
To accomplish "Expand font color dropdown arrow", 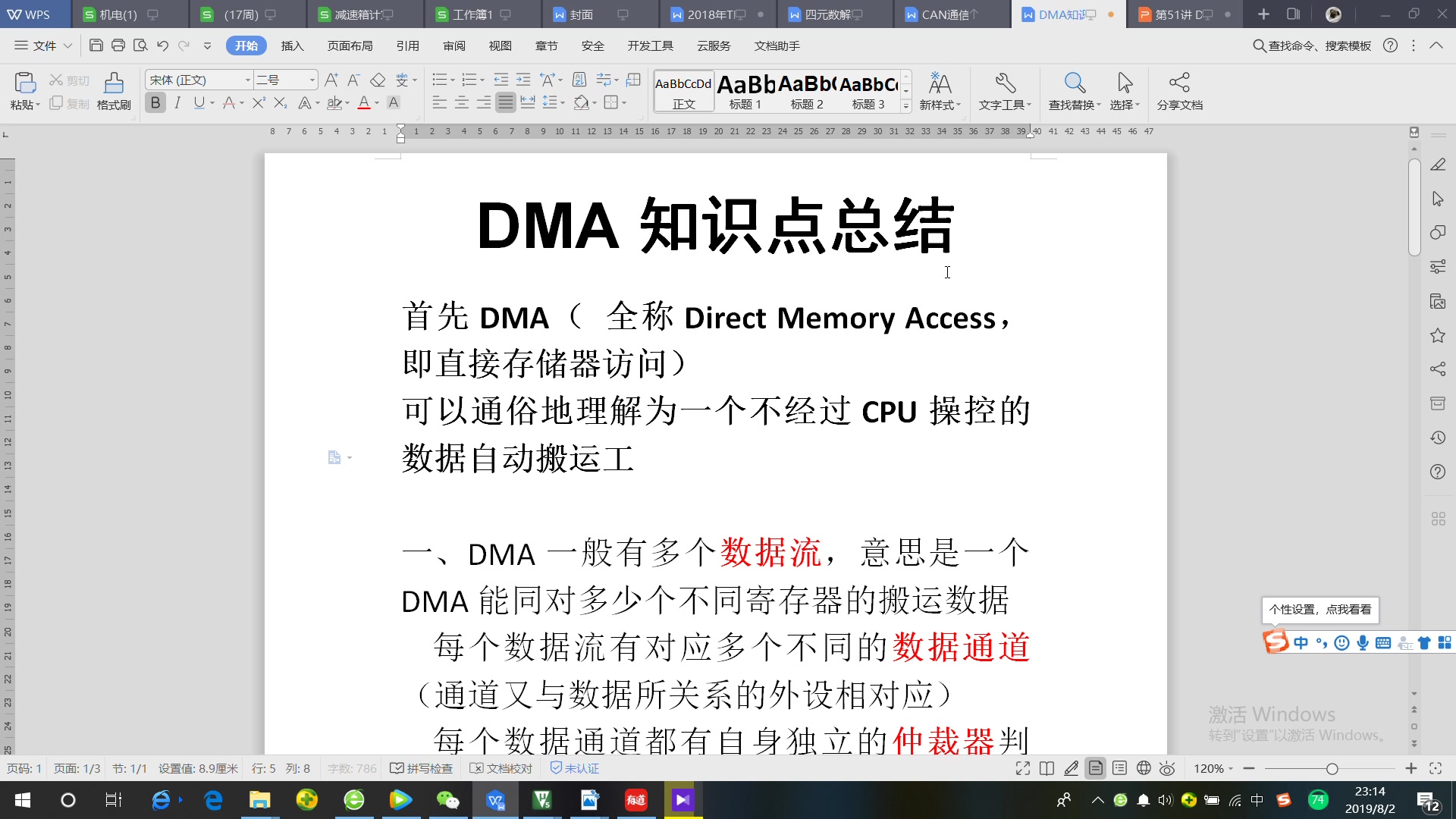I will [377, 103].
